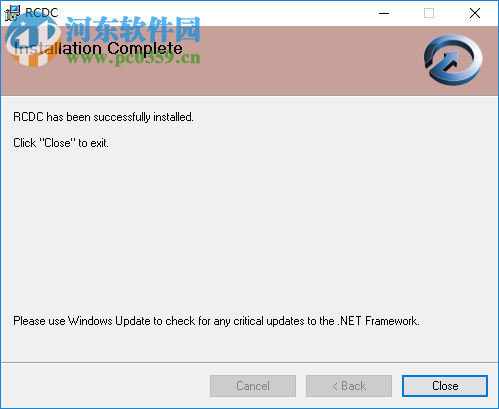Click the blue Chinese watermark text
The image size is (499, 409).
click(x=133, y=29)
